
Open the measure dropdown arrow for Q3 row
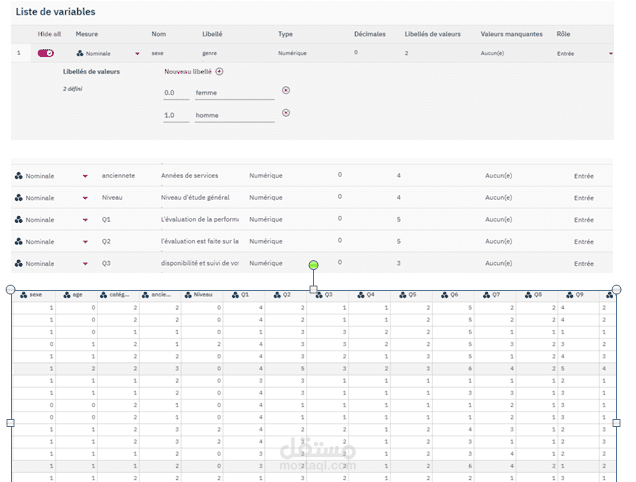[x=85, y=264]
